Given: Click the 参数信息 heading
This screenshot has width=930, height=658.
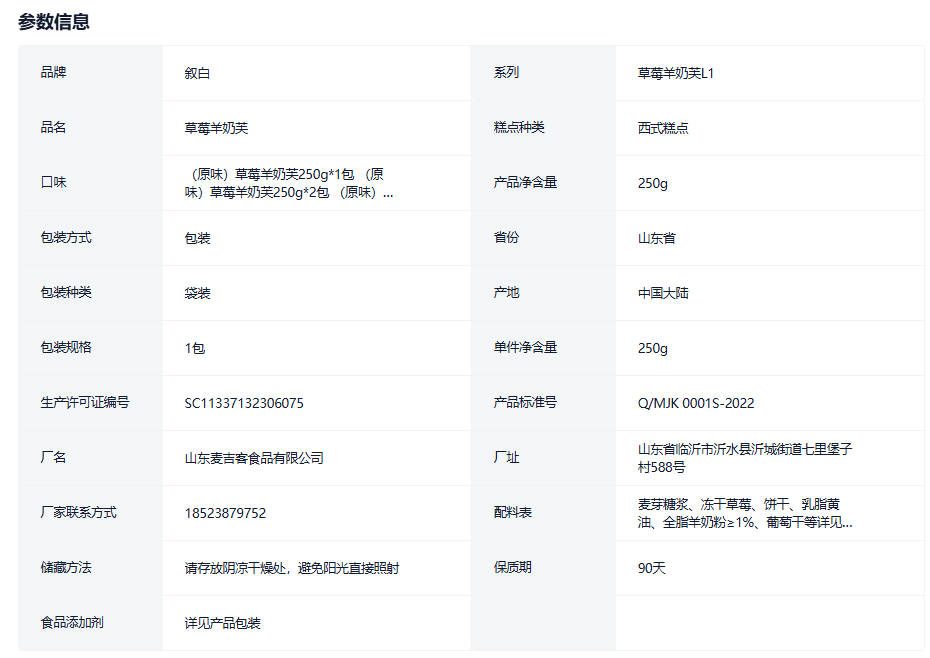Looking at the screenshot, I should (53, 22).
